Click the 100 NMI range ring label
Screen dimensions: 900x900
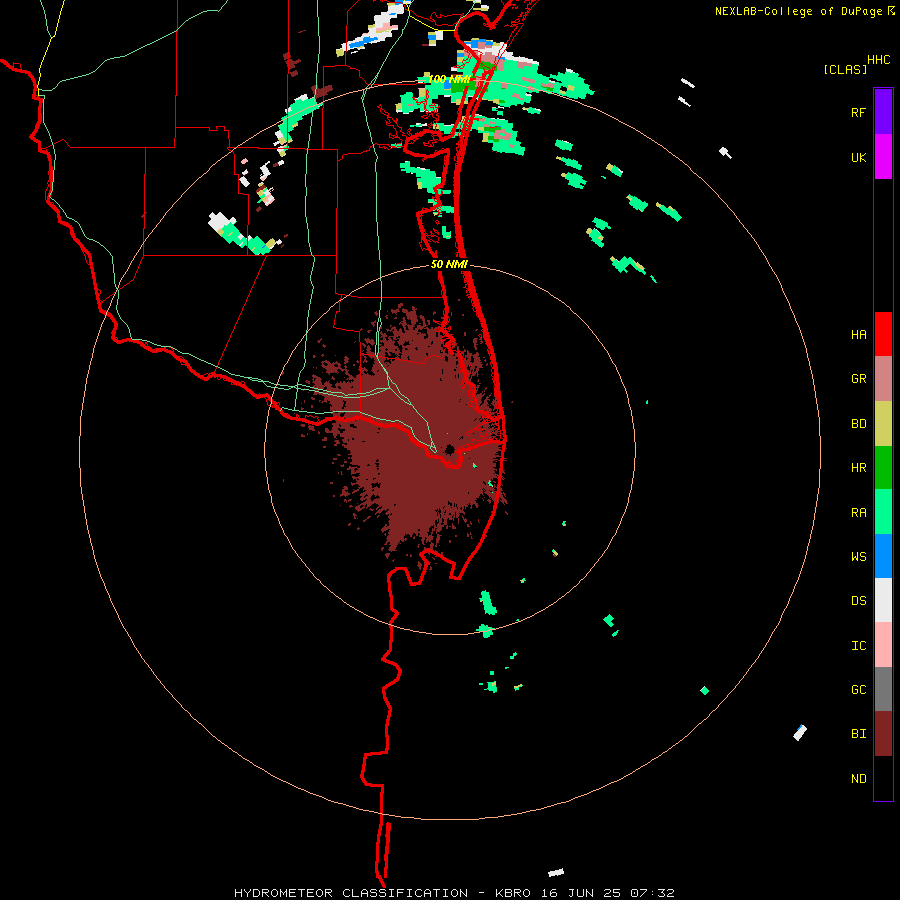point(449,79)
